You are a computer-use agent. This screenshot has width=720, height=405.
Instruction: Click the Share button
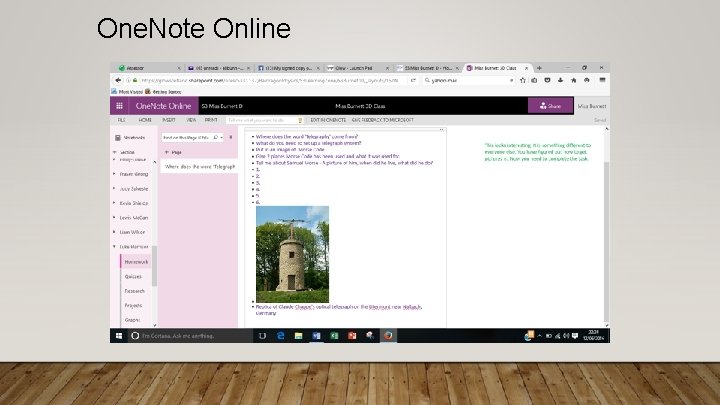click(x=551, y=106)
